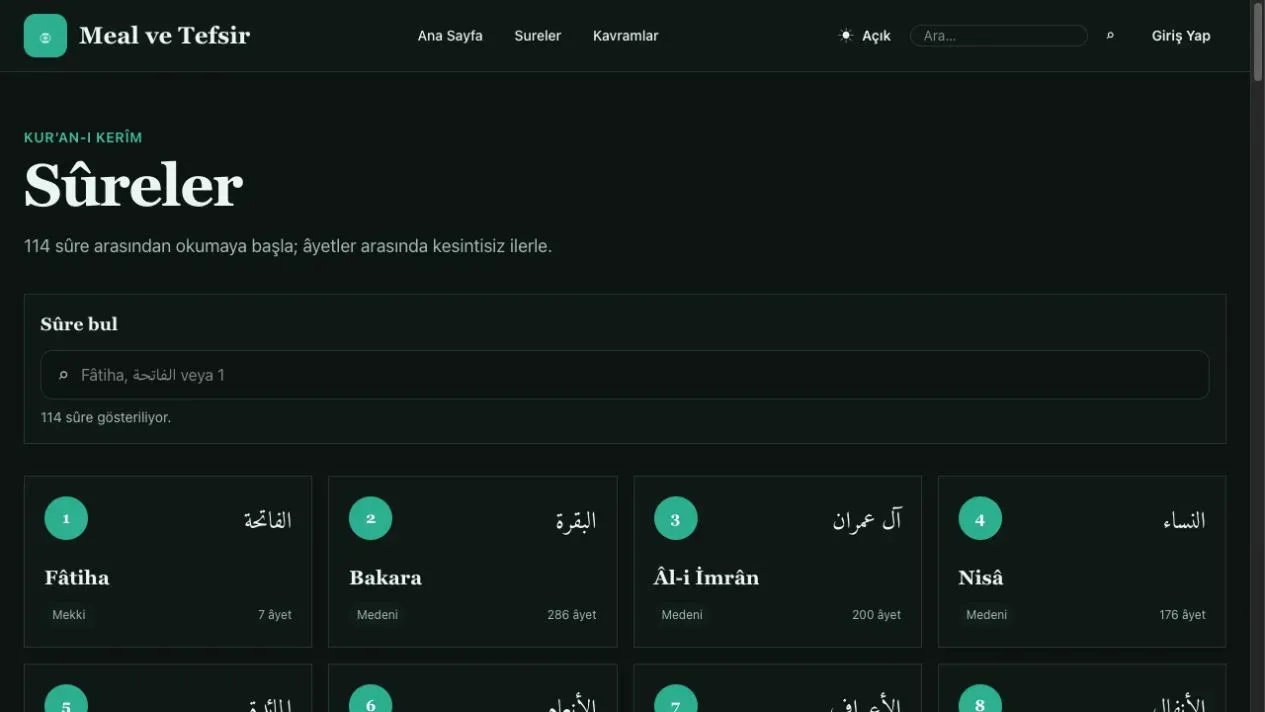
Task: Click the number 6 circle badge
Action: 371,700
